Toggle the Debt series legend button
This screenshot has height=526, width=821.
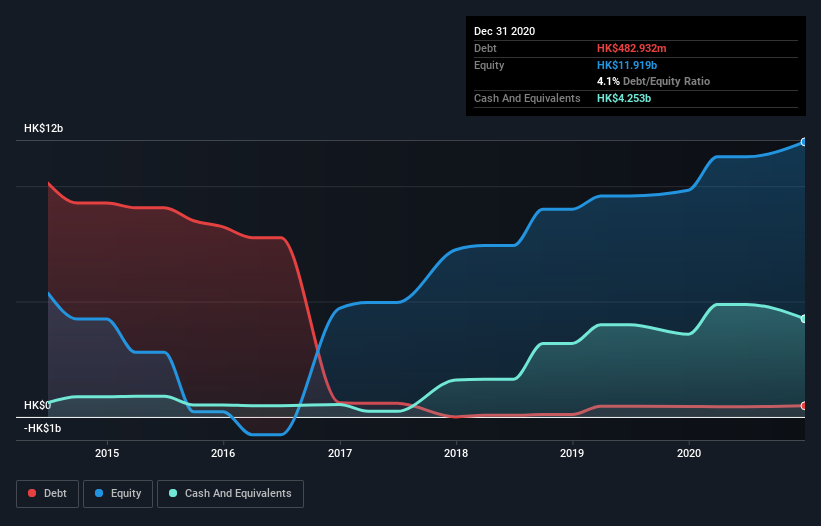coord(48,494)
